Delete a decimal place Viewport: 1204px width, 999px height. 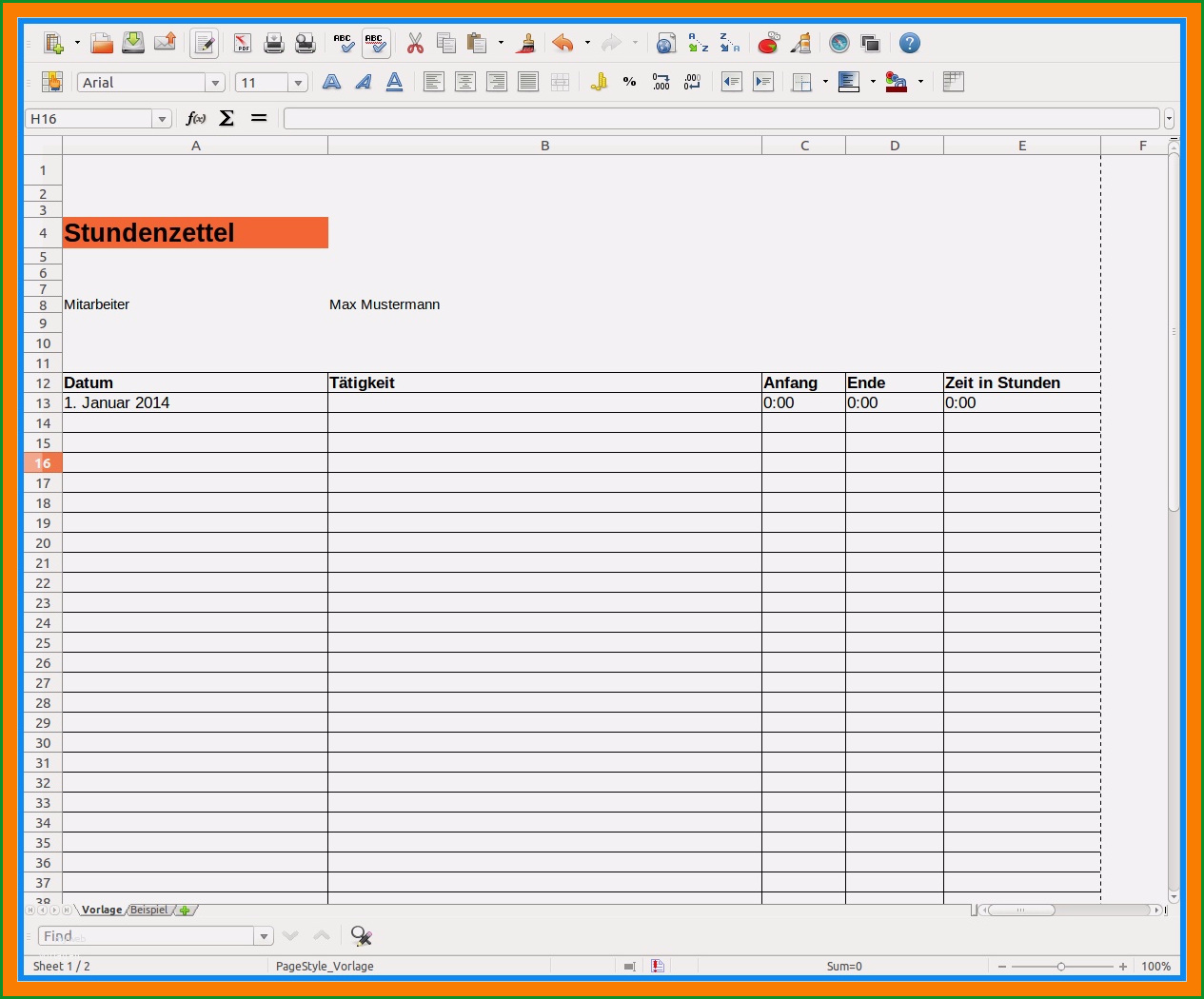pos(692,82)
